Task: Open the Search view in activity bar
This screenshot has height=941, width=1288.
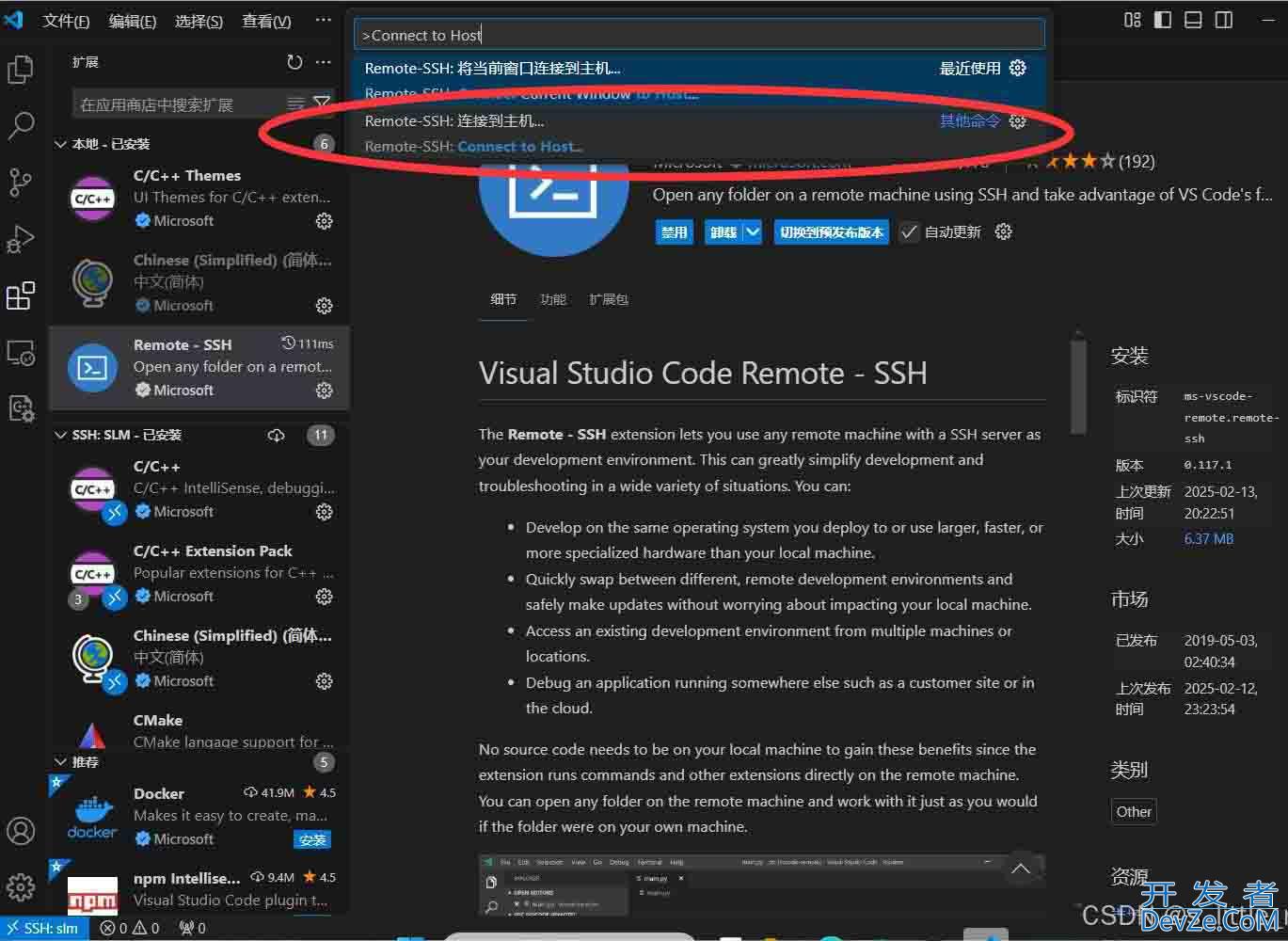Action: 21,126
